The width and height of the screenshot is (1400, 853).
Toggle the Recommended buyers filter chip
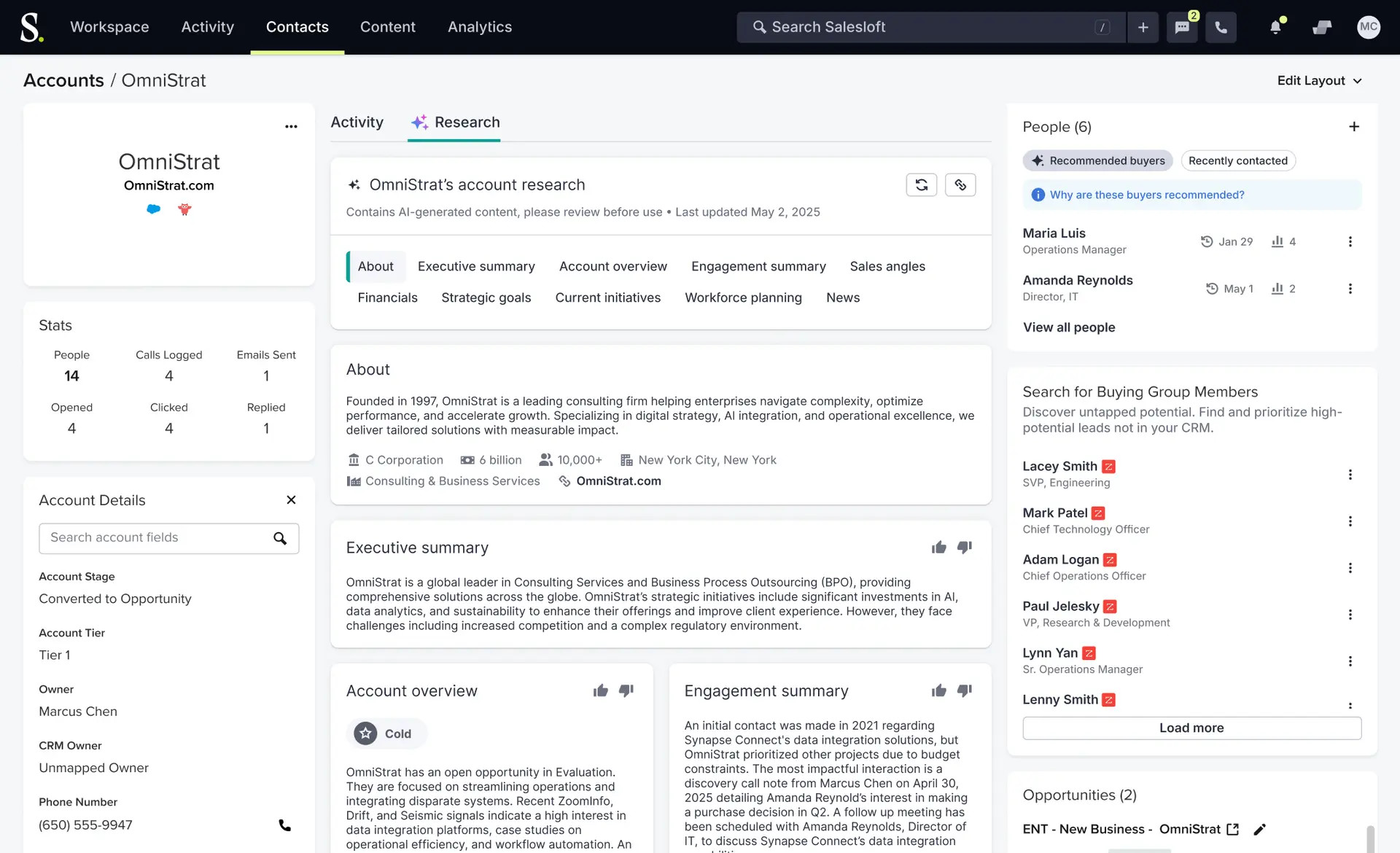[1097, 161]
